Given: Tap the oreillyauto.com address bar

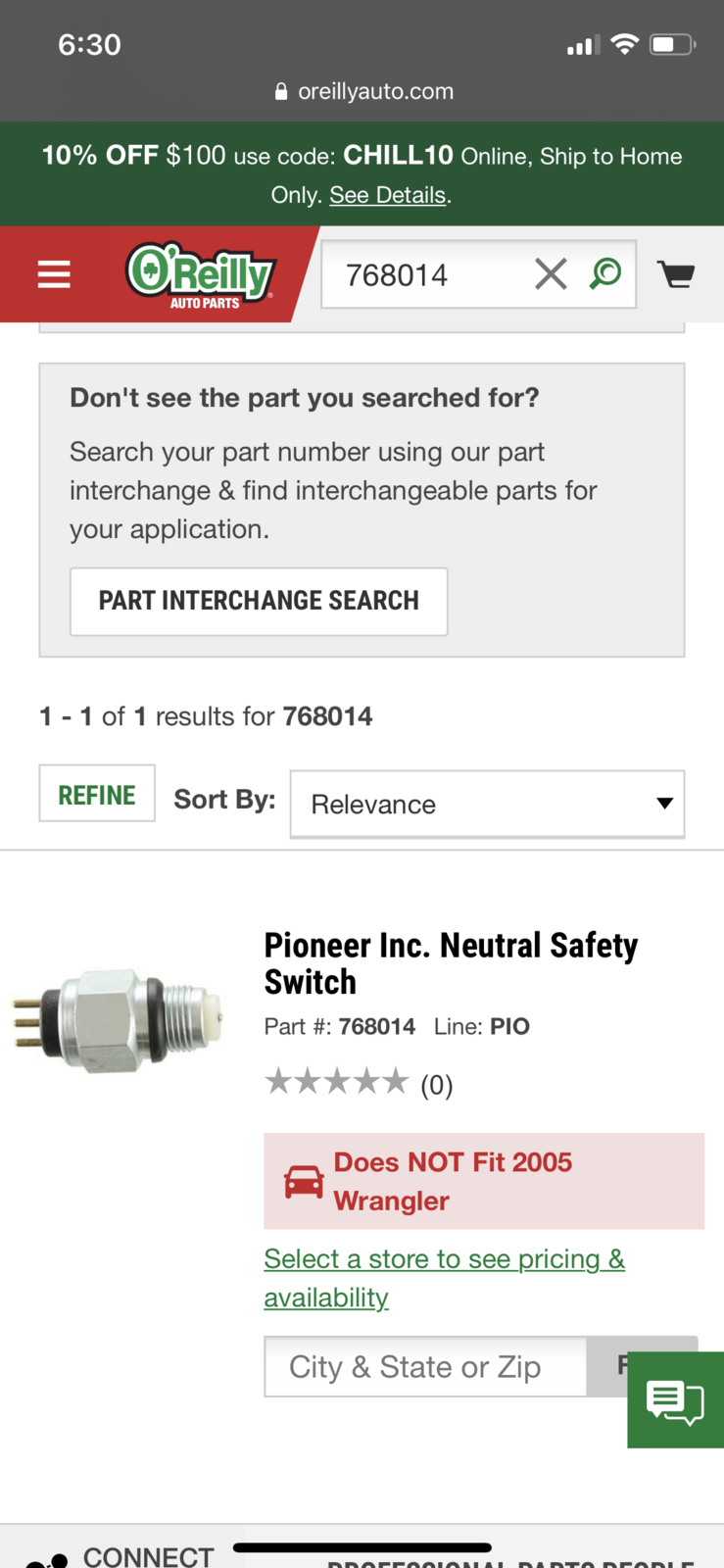Looking at the screenshot, I should point(363,91).
